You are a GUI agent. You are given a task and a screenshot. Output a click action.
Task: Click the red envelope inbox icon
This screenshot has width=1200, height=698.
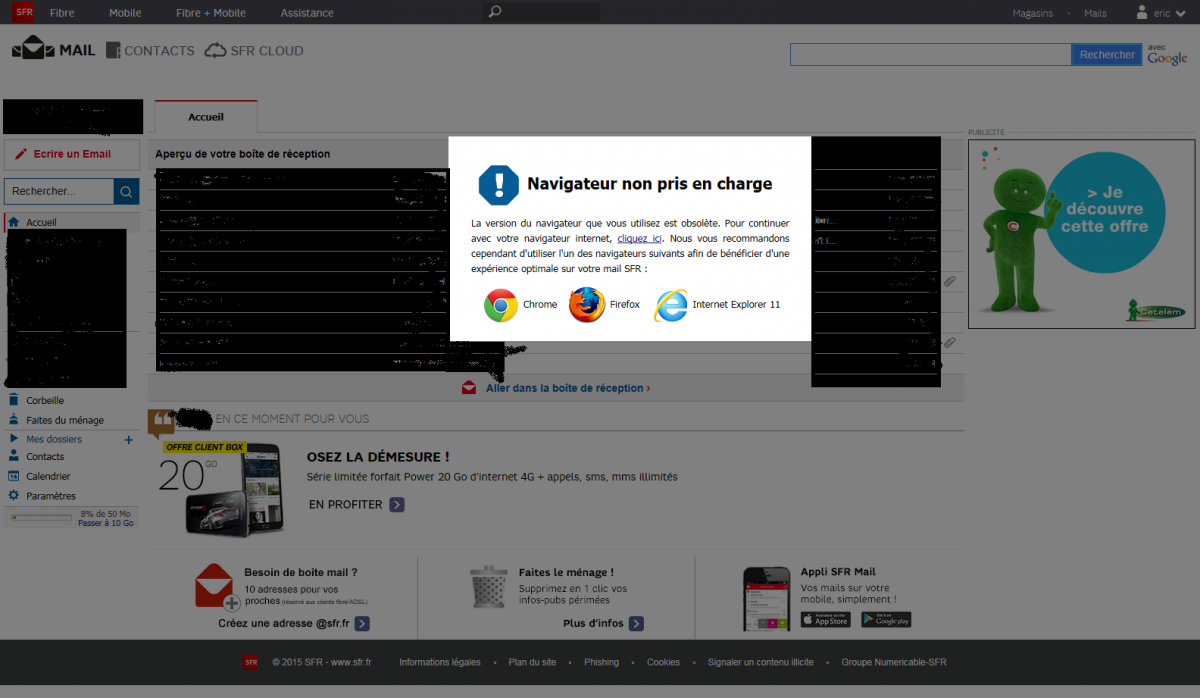[x=469, y=388]
